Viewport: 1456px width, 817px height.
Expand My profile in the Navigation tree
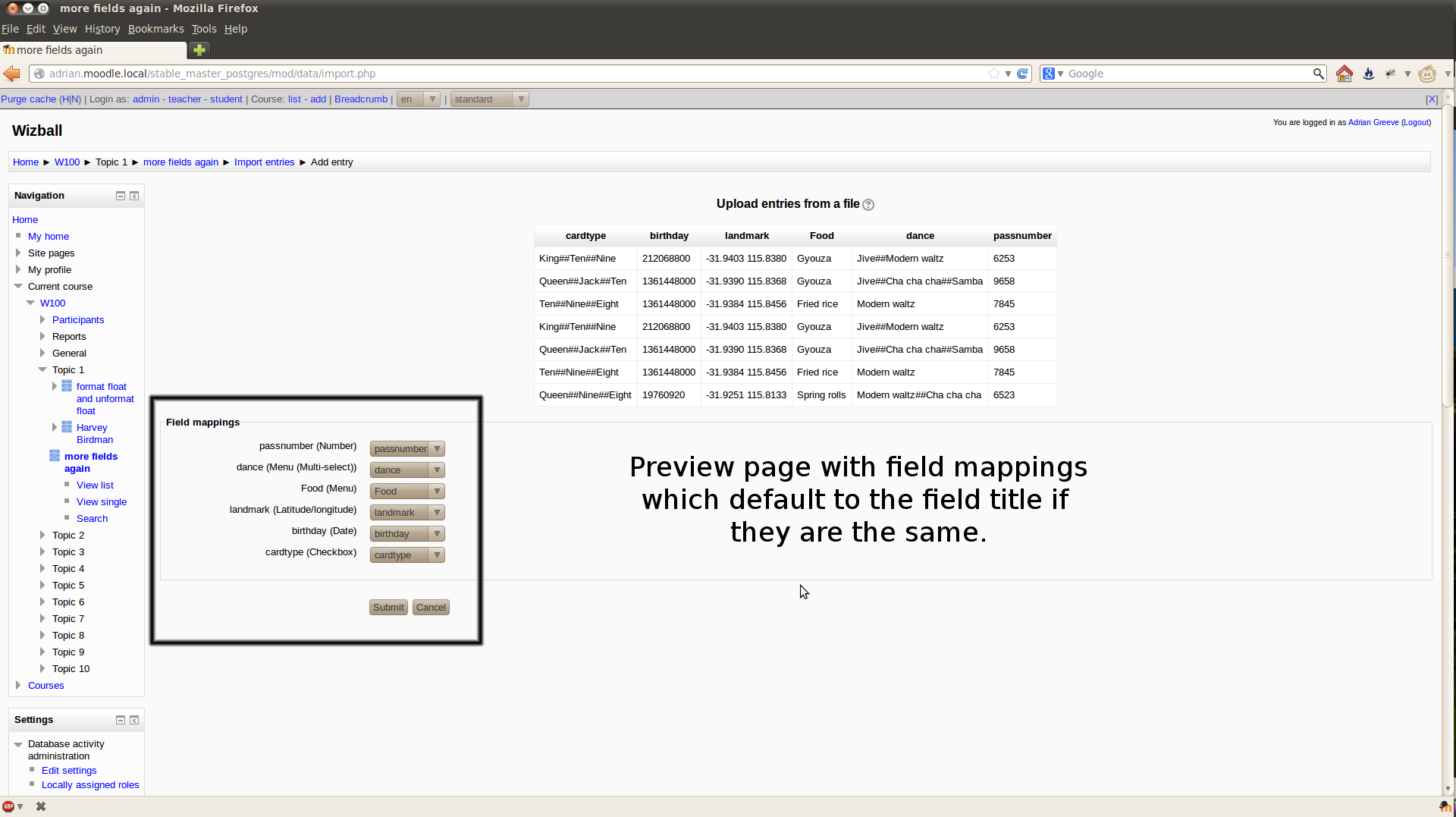(18, 269)
